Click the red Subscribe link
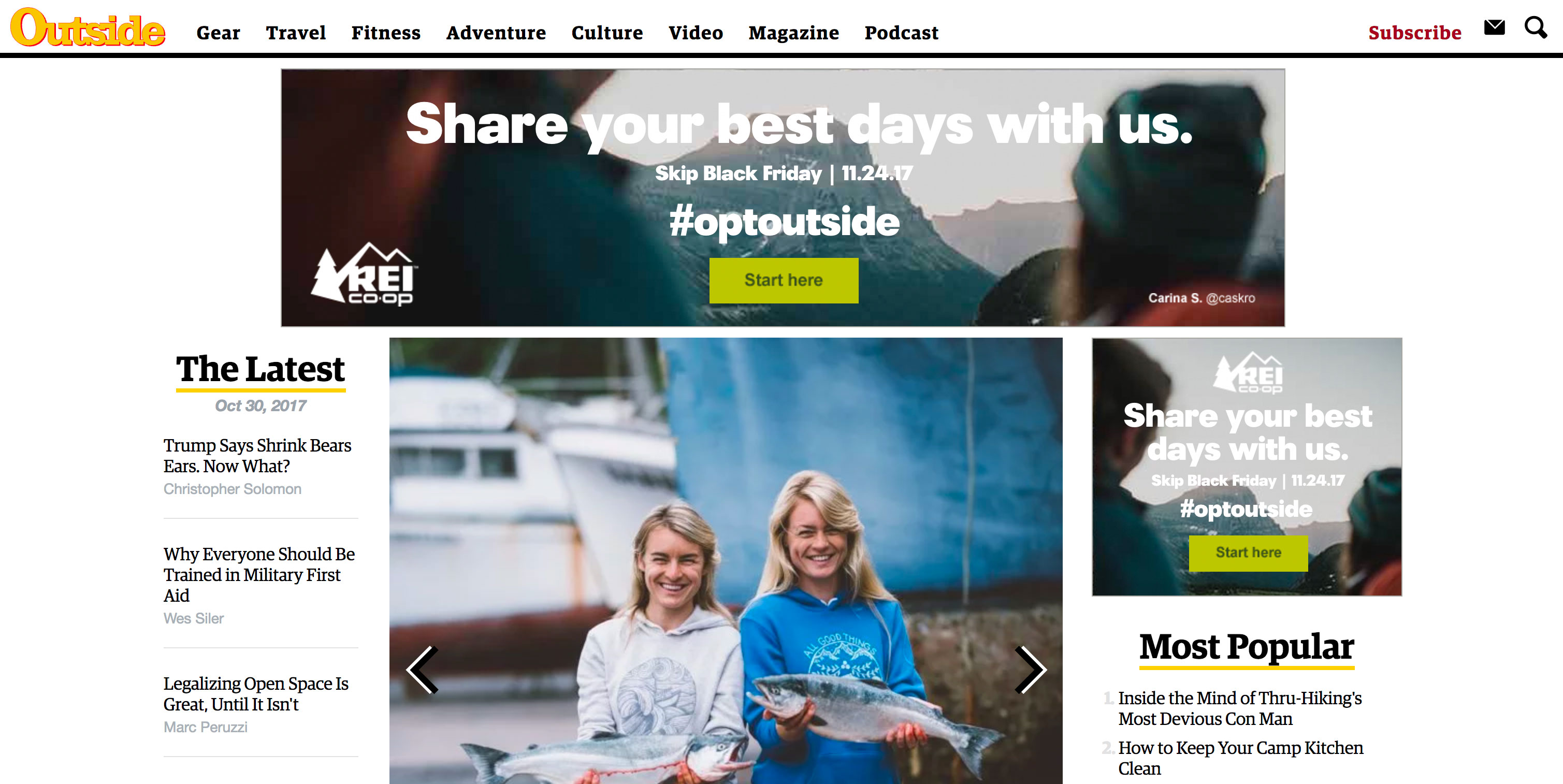The width and height of the screenshot is (1563, 784). point(1414,33)
